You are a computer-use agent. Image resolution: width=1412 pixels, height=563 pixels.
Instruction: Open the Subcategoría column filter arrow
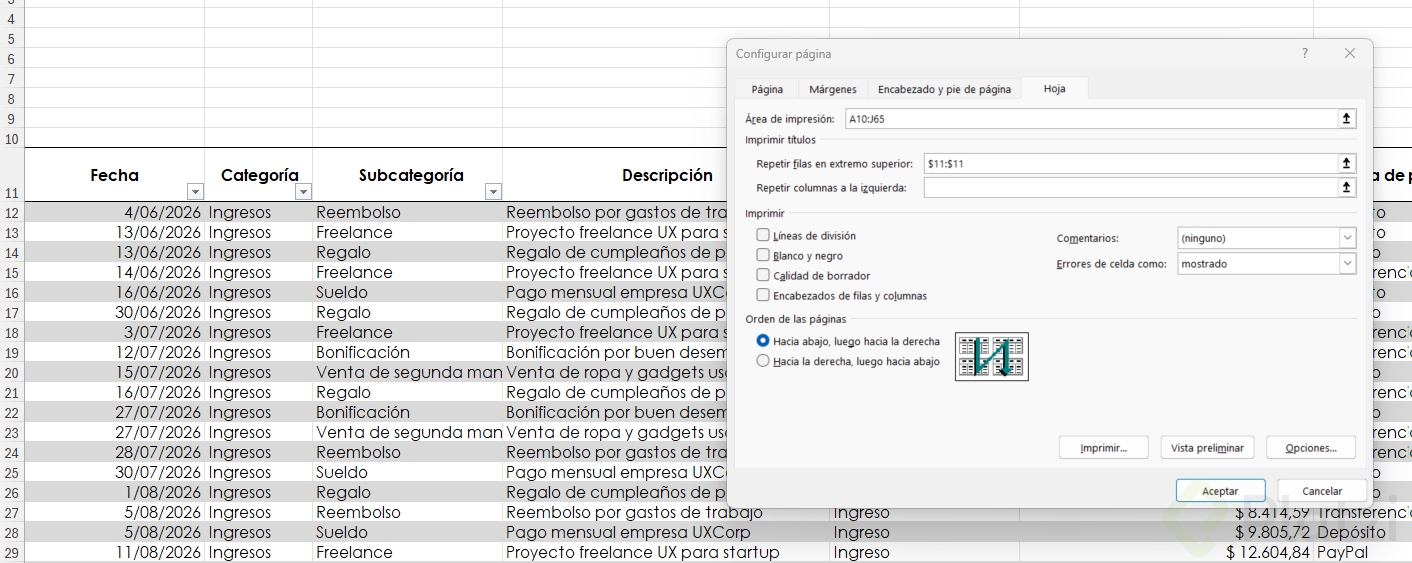492,192
